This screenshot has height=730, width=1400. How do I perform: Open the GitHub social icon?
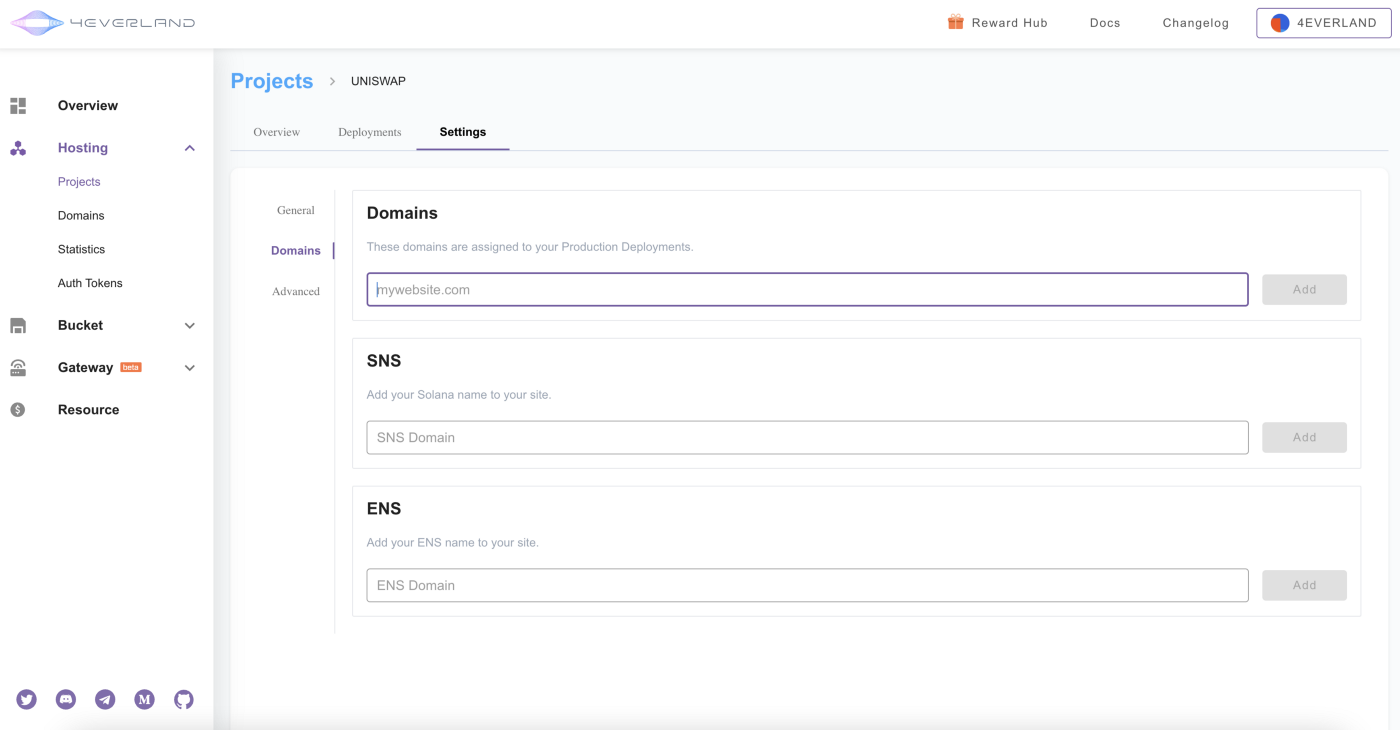click(184, 700)
